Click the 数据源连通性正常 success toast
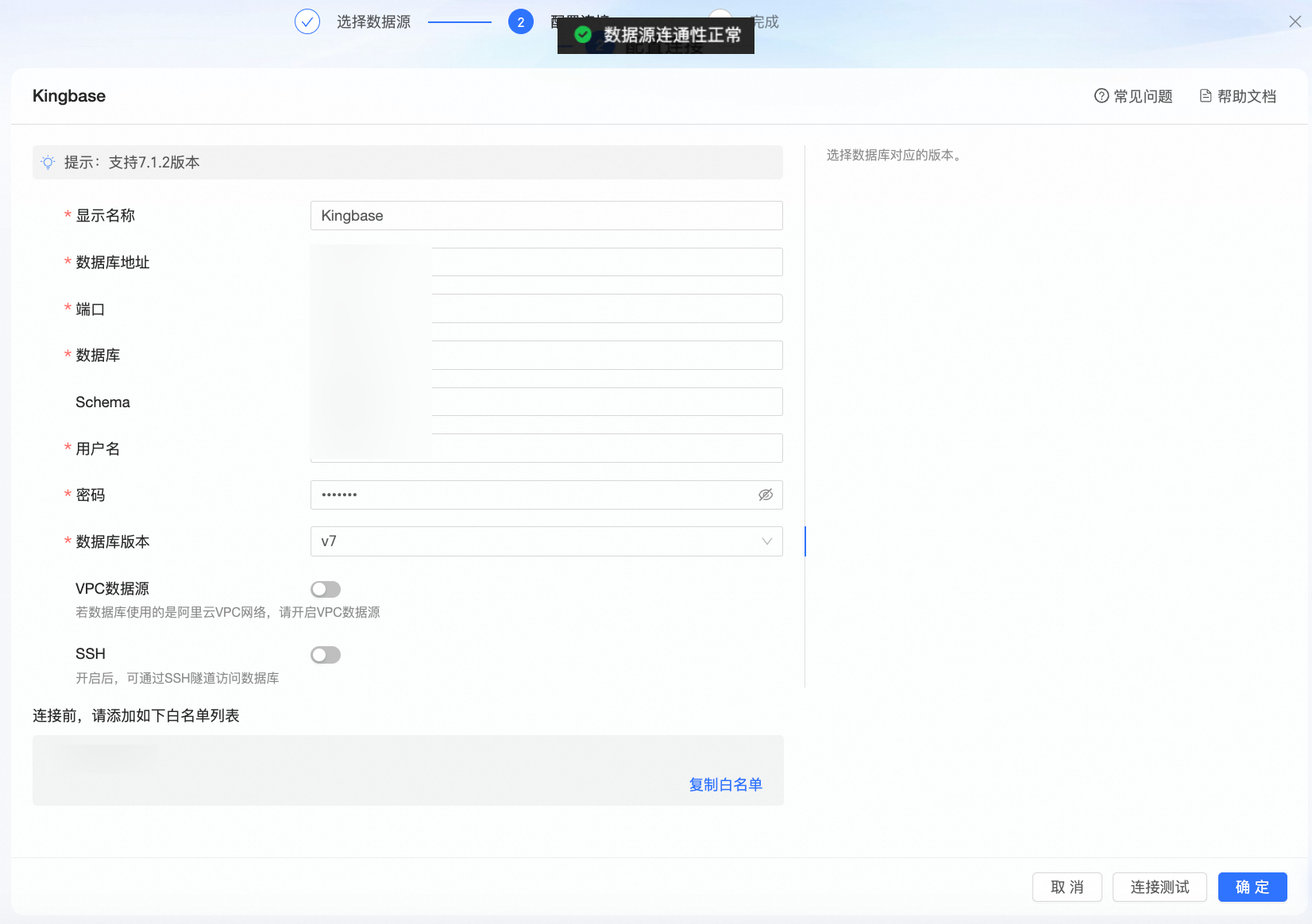The width and height of the screenshot is (1312, 924). 656,35
